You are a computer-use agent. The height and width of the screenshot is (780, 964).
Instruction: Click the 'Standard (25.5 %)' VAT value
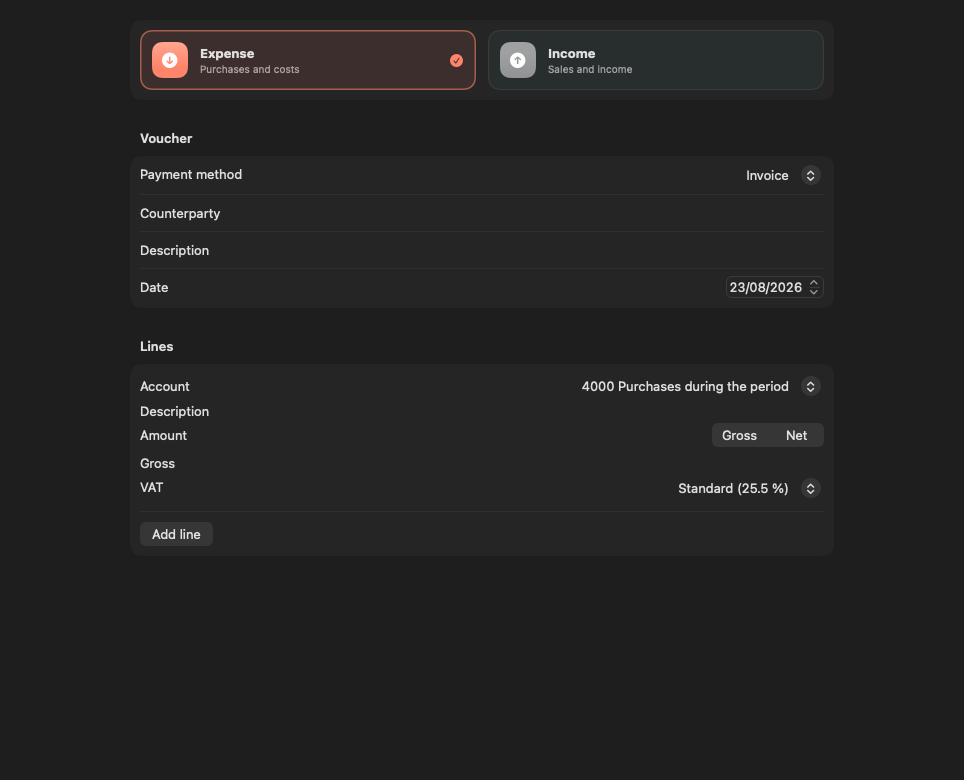[x=733, y=489]
